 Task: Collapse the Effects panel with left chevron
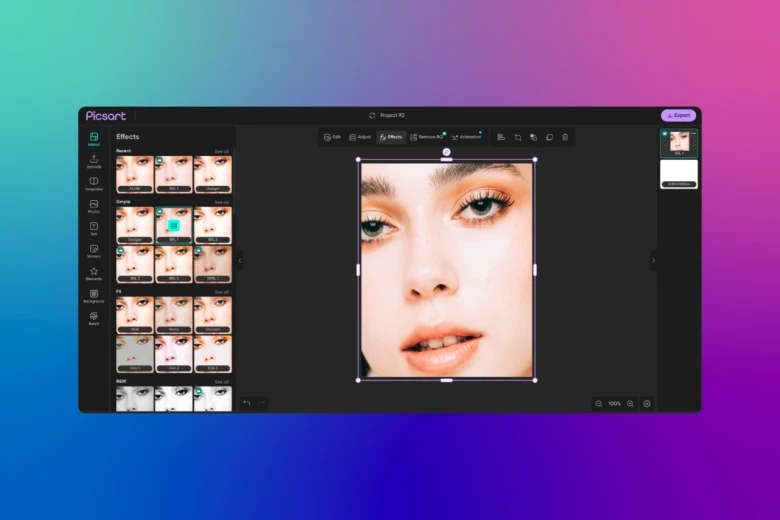tap(240, 260)
